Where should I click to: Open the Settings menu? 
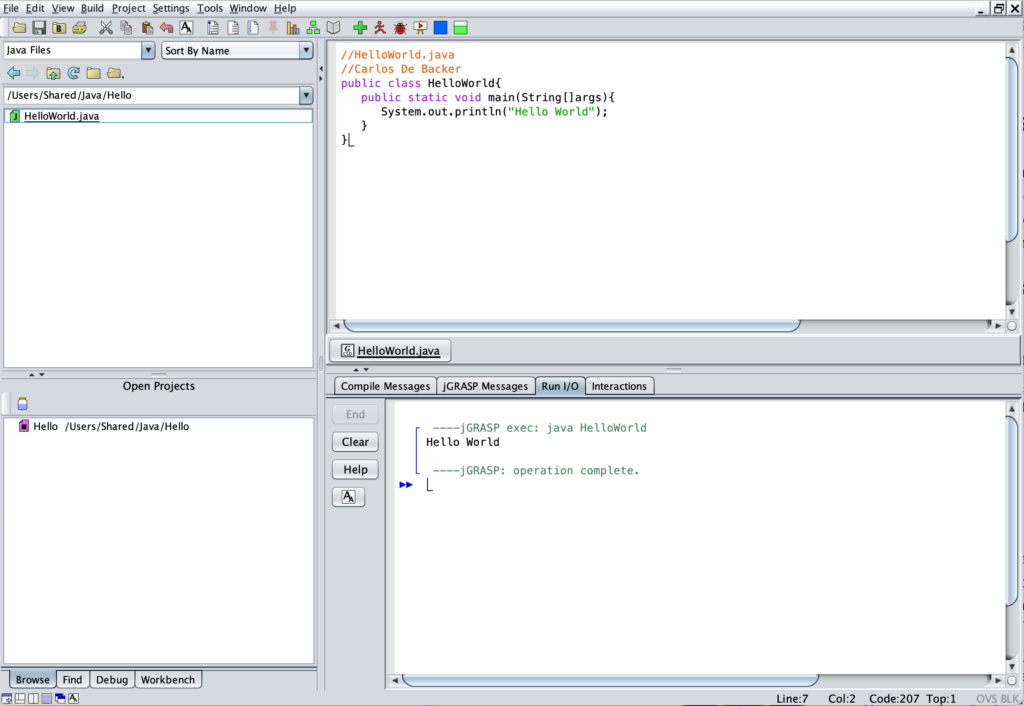pyautogui.click(x=170, y=8)
